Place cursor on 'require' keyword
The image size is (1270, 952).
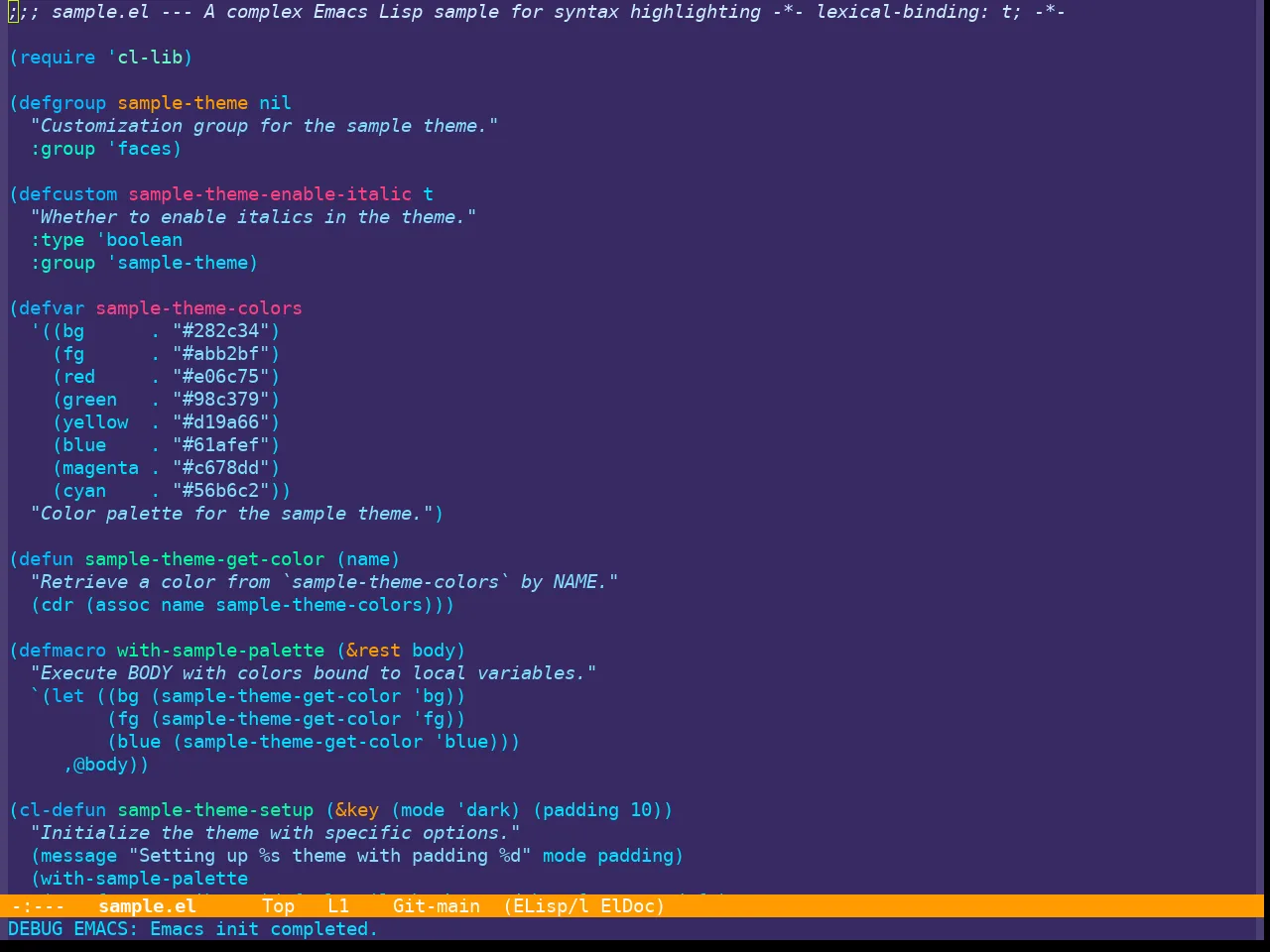[x=58, y=58]
